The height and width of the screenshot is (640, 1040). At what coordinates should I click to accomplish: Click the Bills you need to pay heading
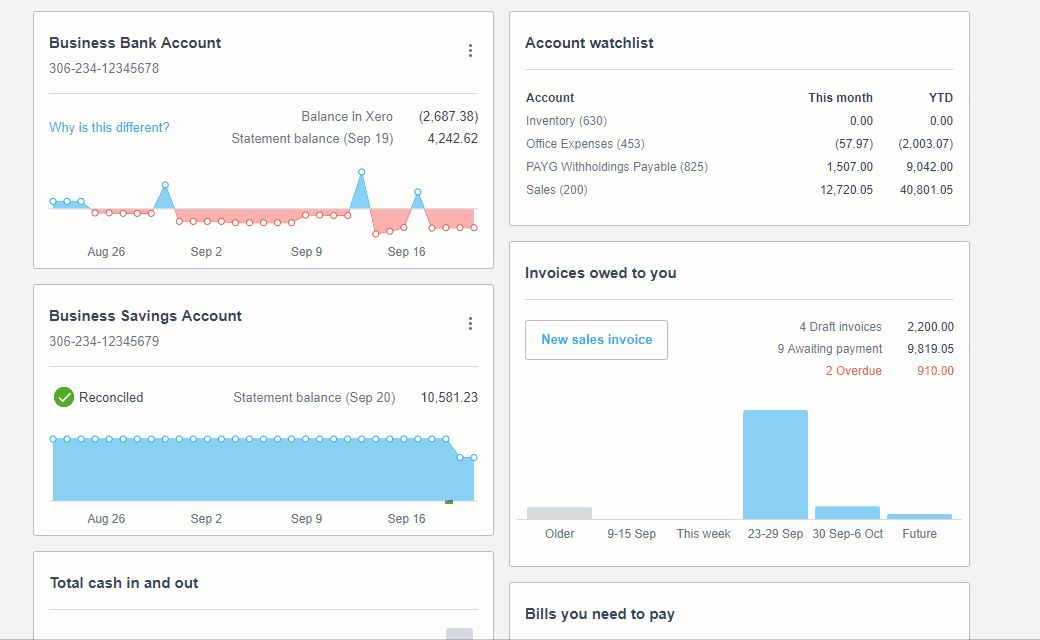[600, 613]
